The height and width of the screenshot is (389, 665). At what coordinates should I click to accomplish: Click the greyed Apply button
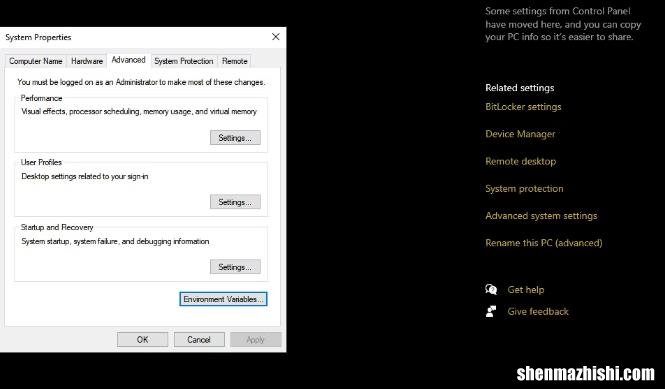point(255,339)
